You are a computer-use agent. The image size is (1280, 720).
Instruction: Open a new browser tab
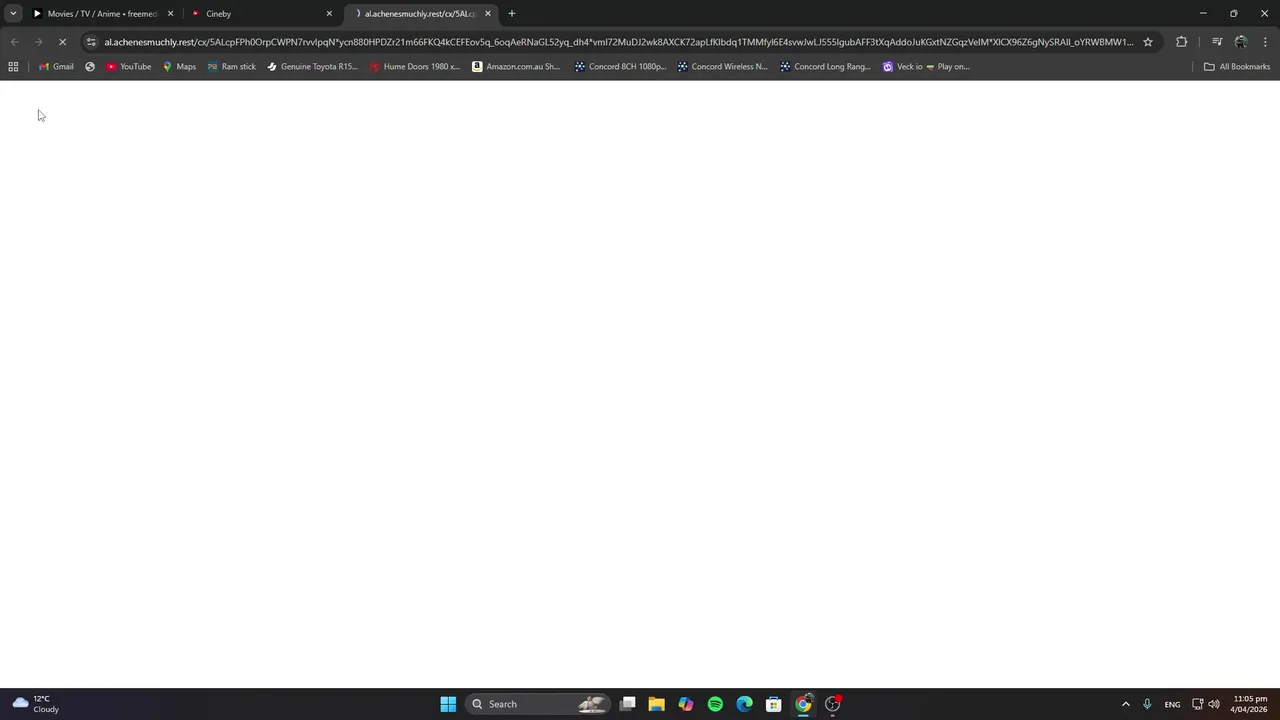click(x=512, y=14)
